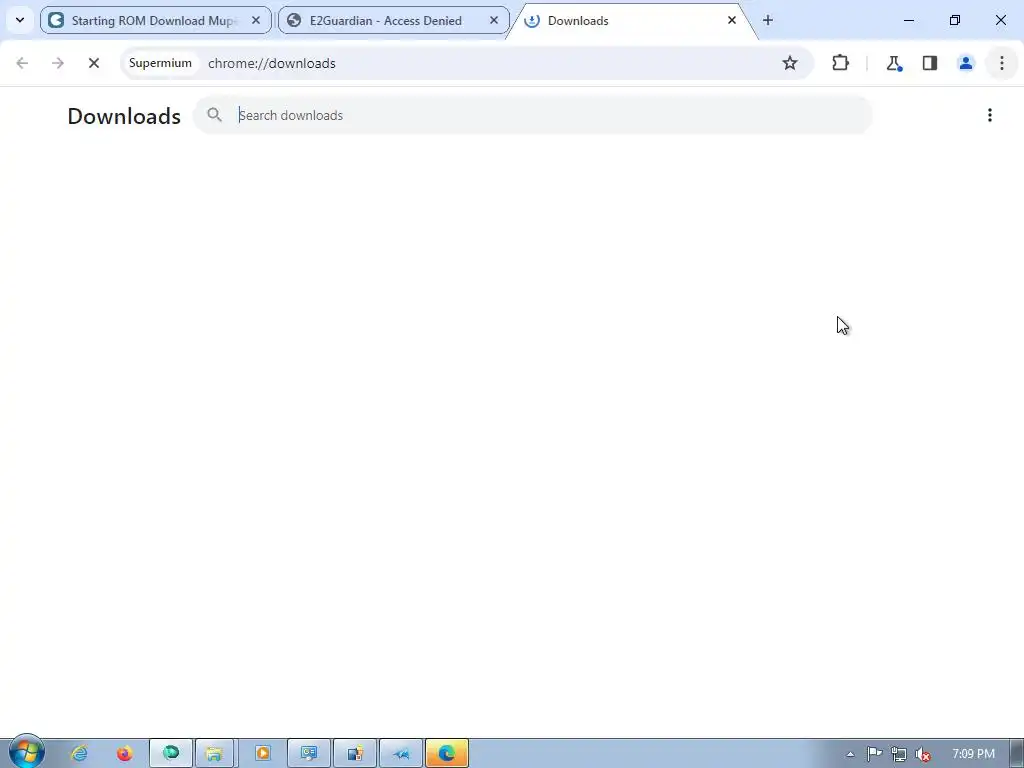Screen dimensions: 1024x768
Task: Restore down the browser window
Action: click(955, 20)
